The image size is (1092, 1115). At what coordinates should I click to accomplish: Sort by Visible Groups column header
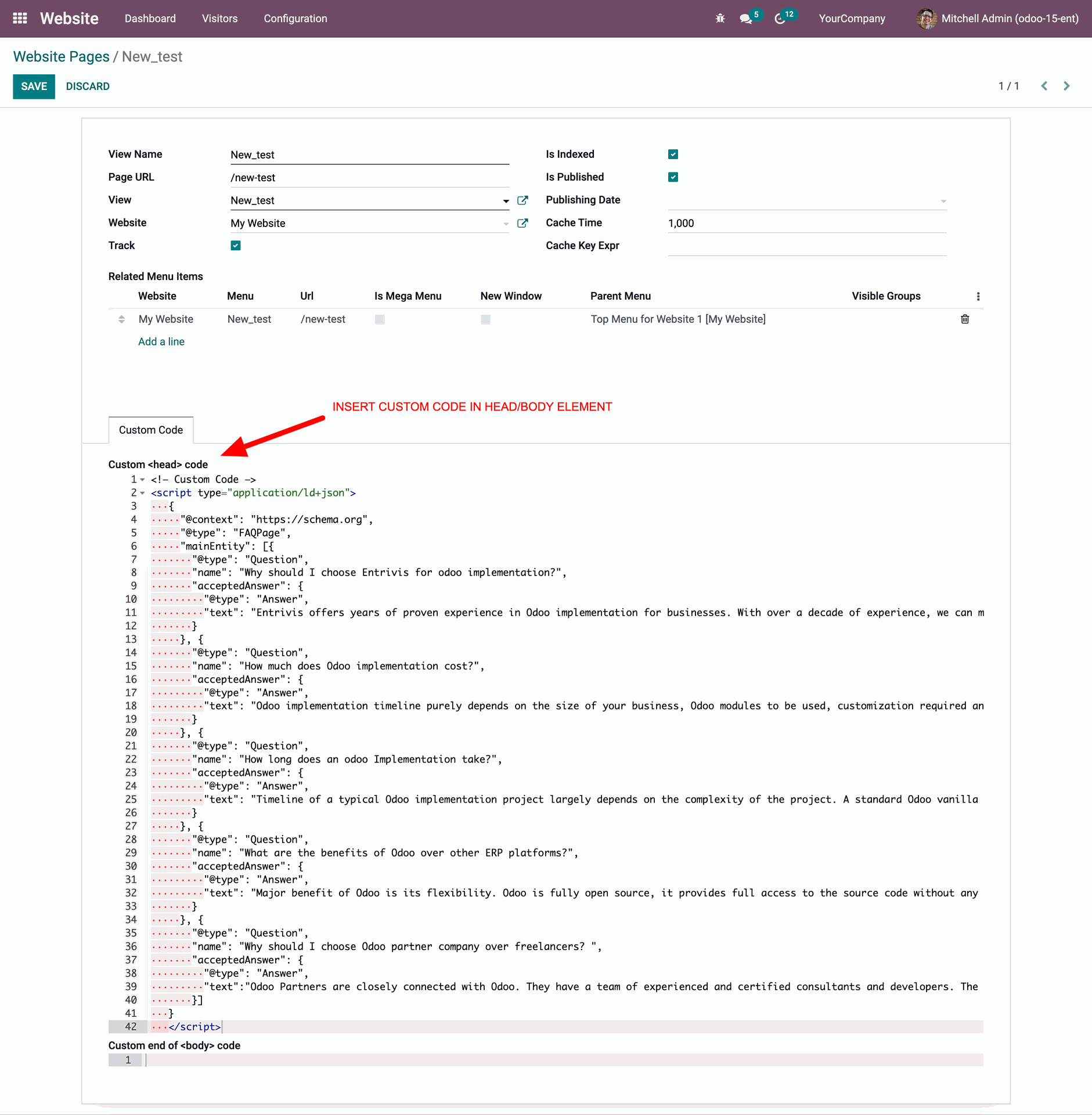[886, 296]
